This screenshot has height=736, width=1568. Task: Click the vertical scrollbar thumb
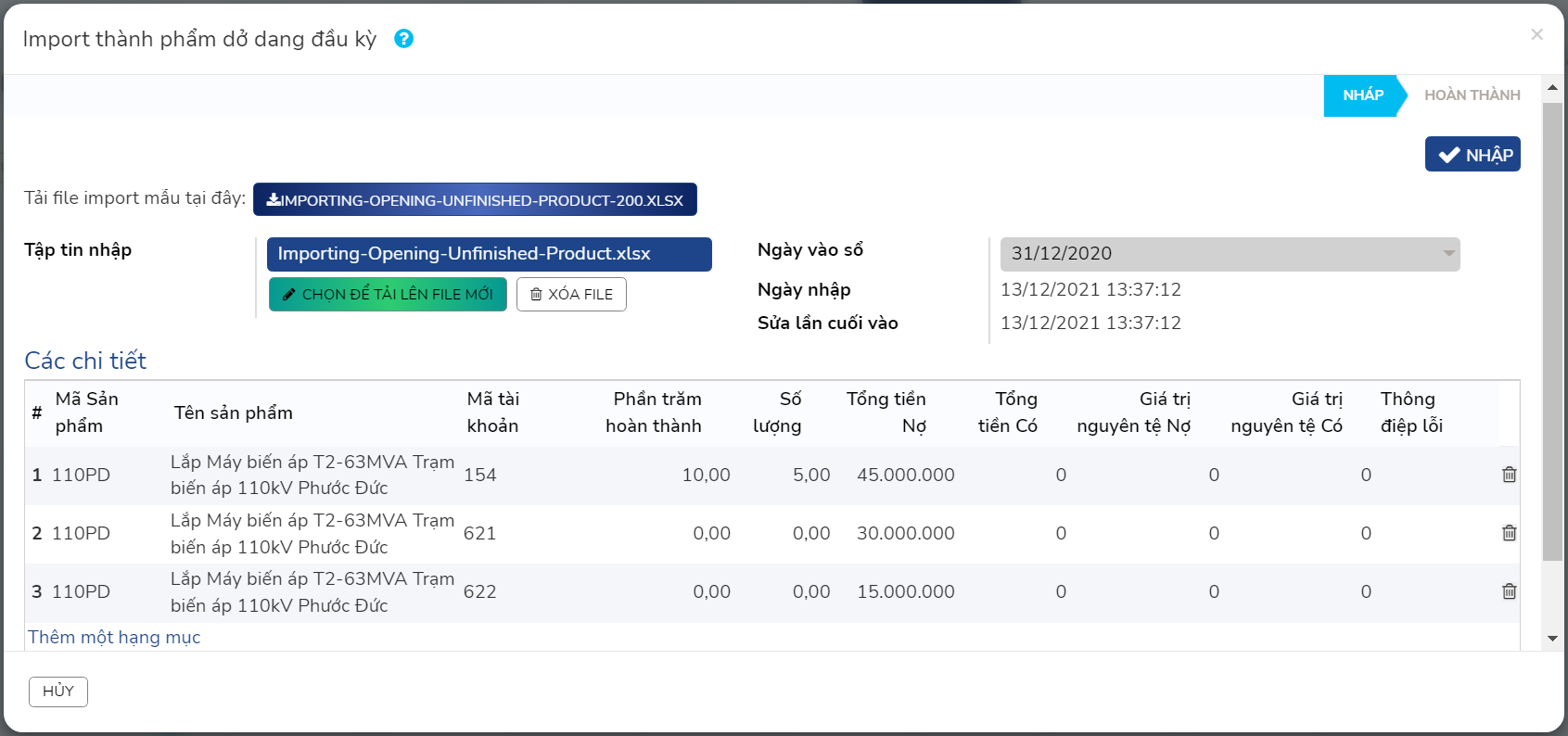[1552, 331]
